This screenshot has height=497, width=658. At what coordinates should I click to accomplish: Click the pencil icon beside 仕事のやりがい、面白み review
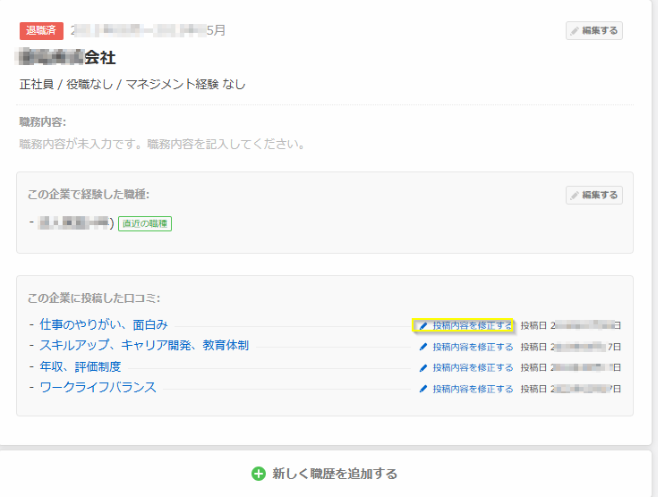423,326
